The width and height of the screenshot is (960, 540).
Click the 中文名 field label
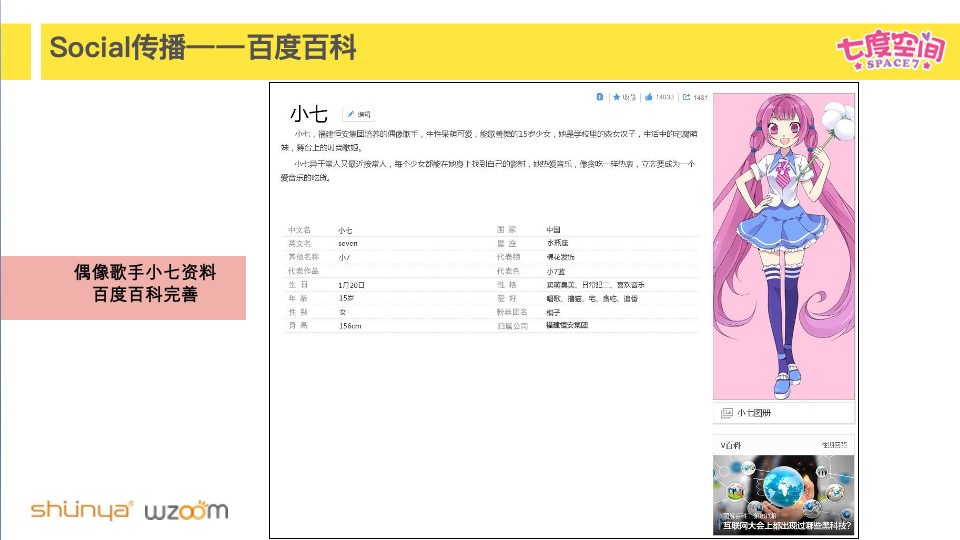(299, 230)
